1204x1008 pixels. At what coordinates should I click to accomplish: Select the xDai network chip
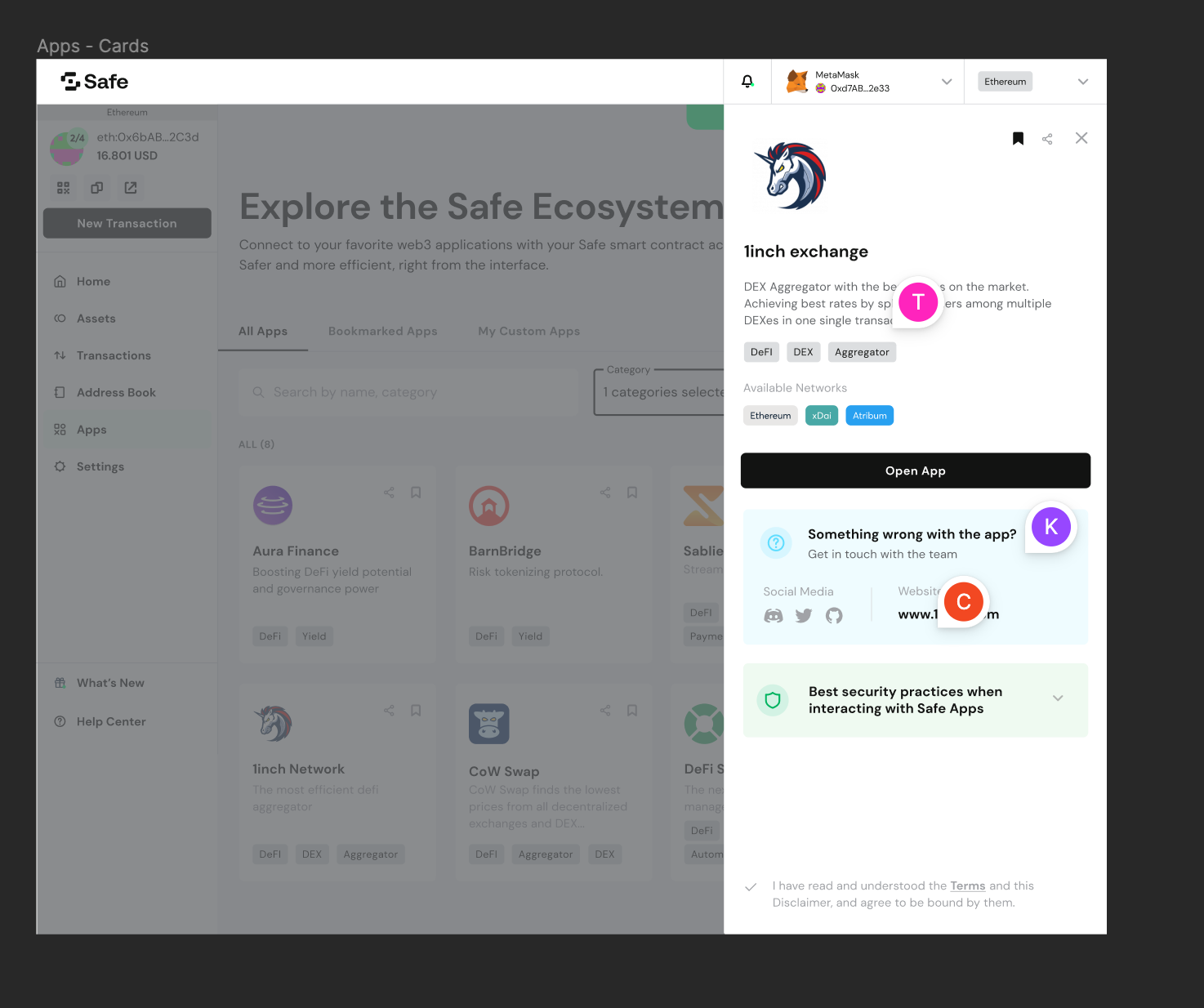tap(822, 416)
